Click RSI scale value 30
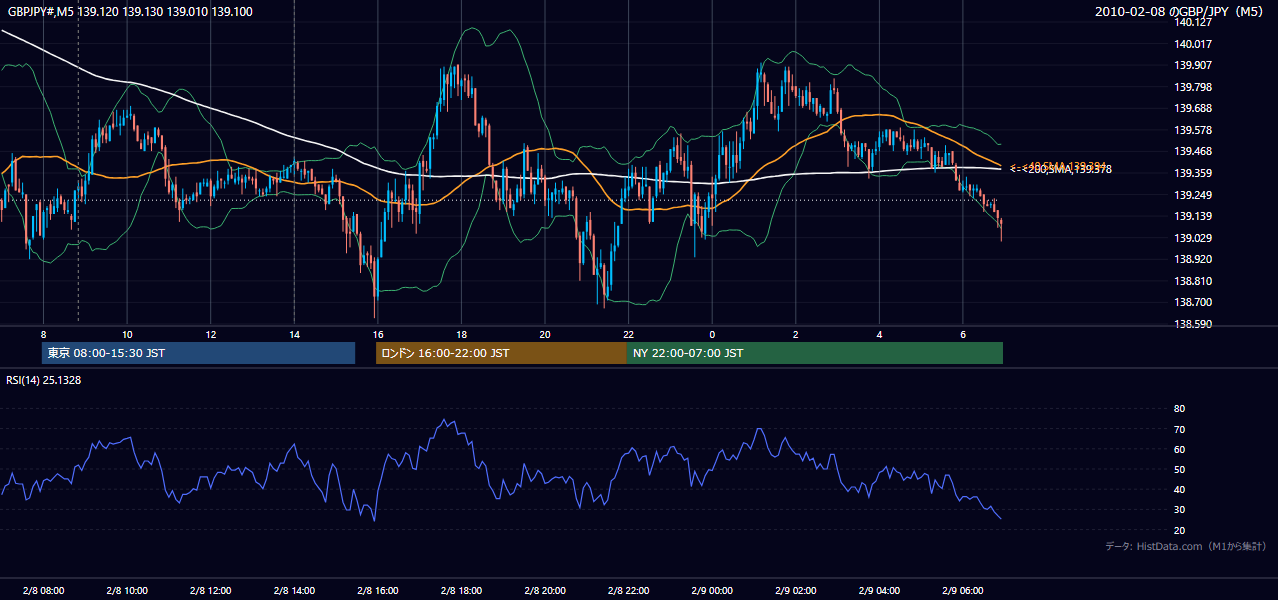Viewport: 1278px width, 600px height. pyautogui.click(x=1180, y=510)
